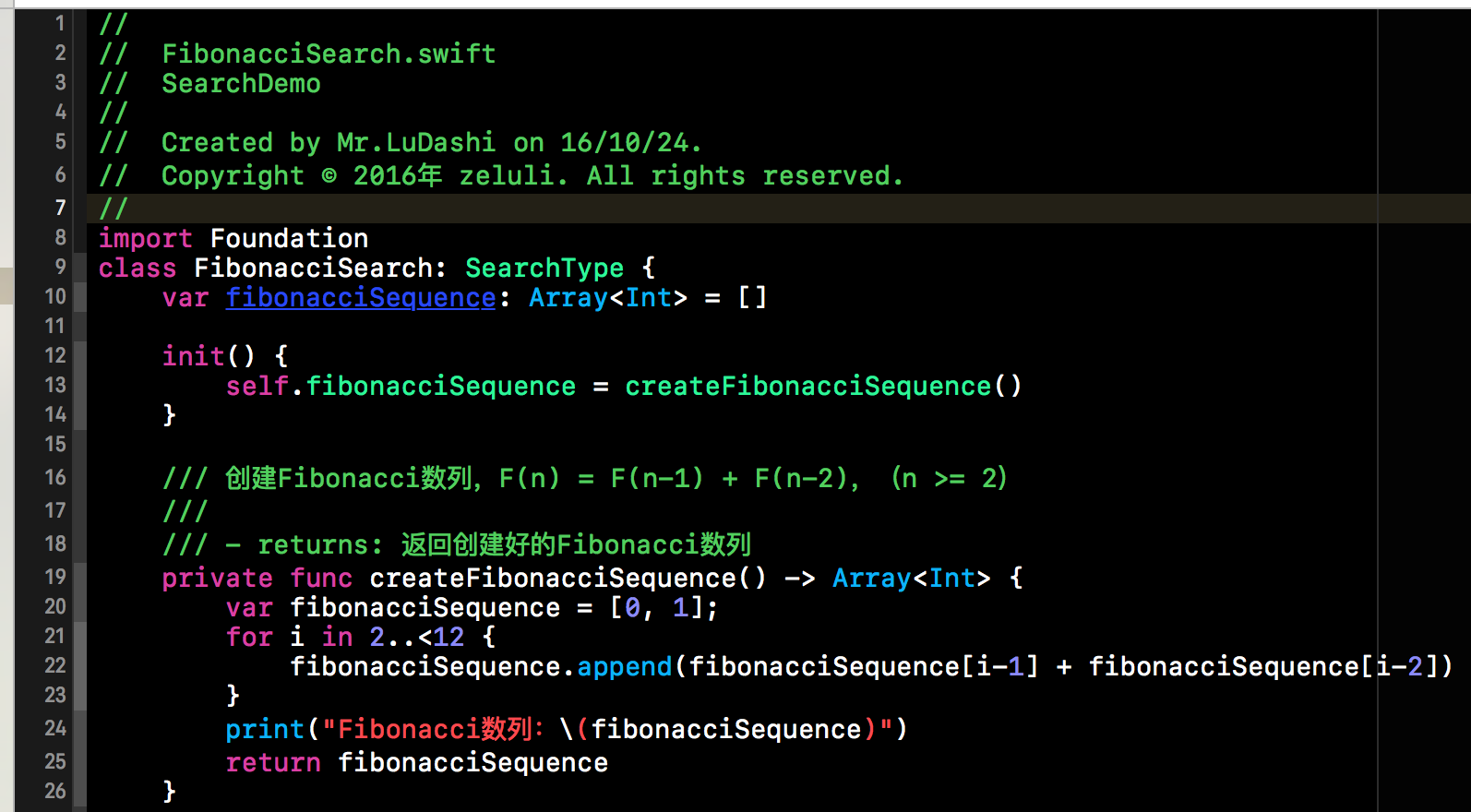
Task: Click the print function call
Action: point(264,730)
